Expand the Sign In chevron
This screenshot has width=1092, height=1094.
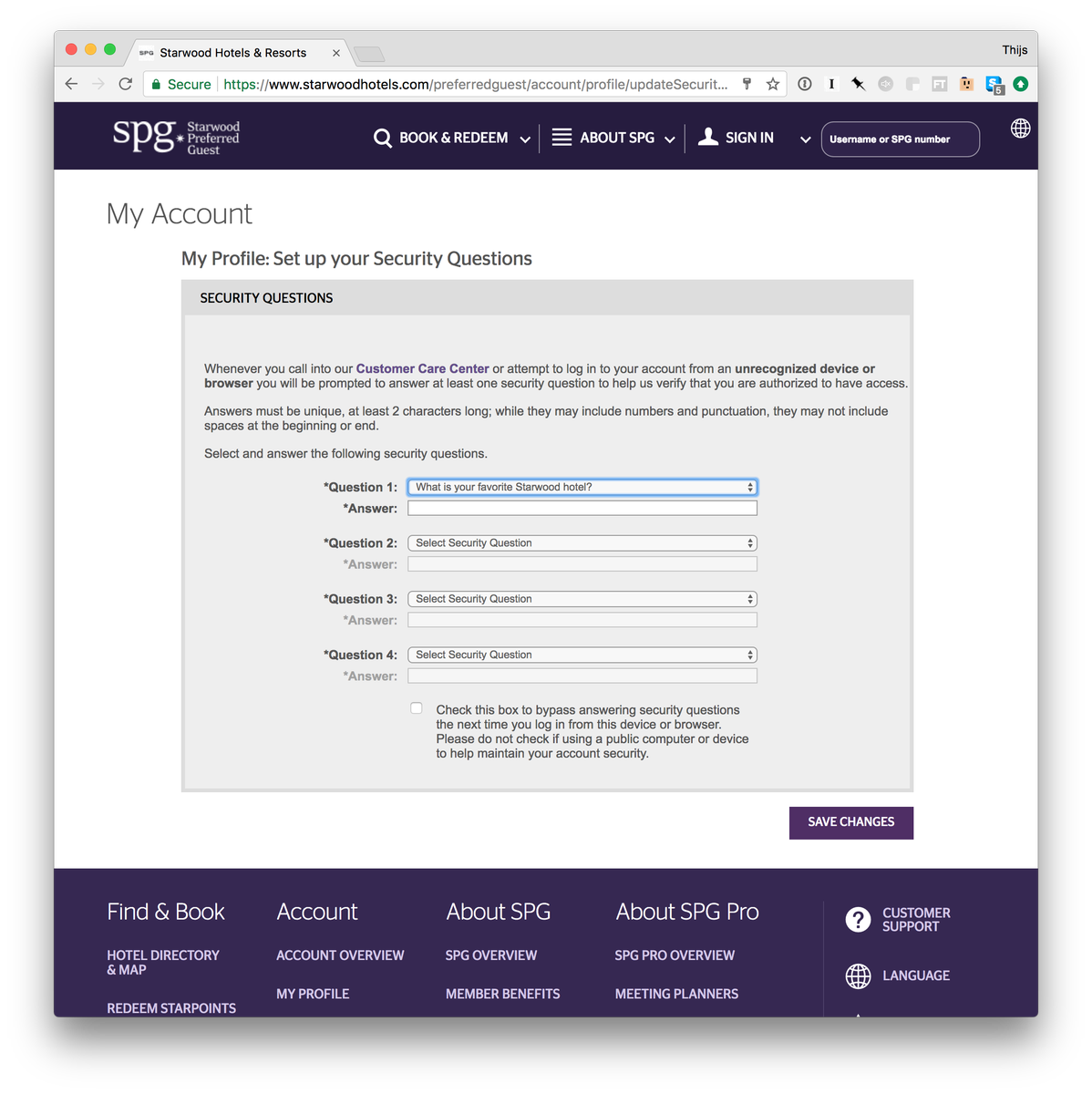(x=806, y=139)
